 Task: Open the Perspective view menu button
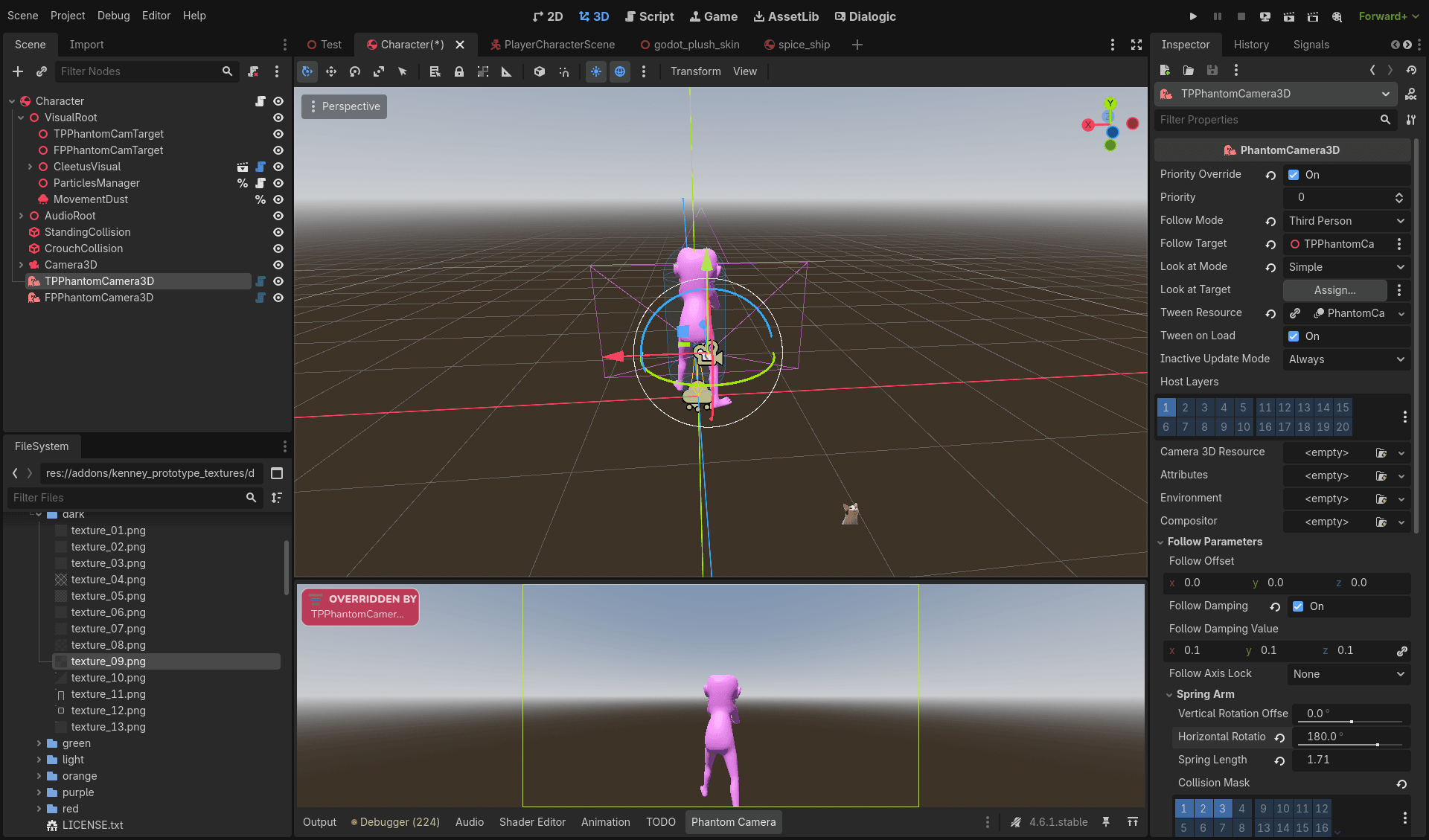(344, 106)
